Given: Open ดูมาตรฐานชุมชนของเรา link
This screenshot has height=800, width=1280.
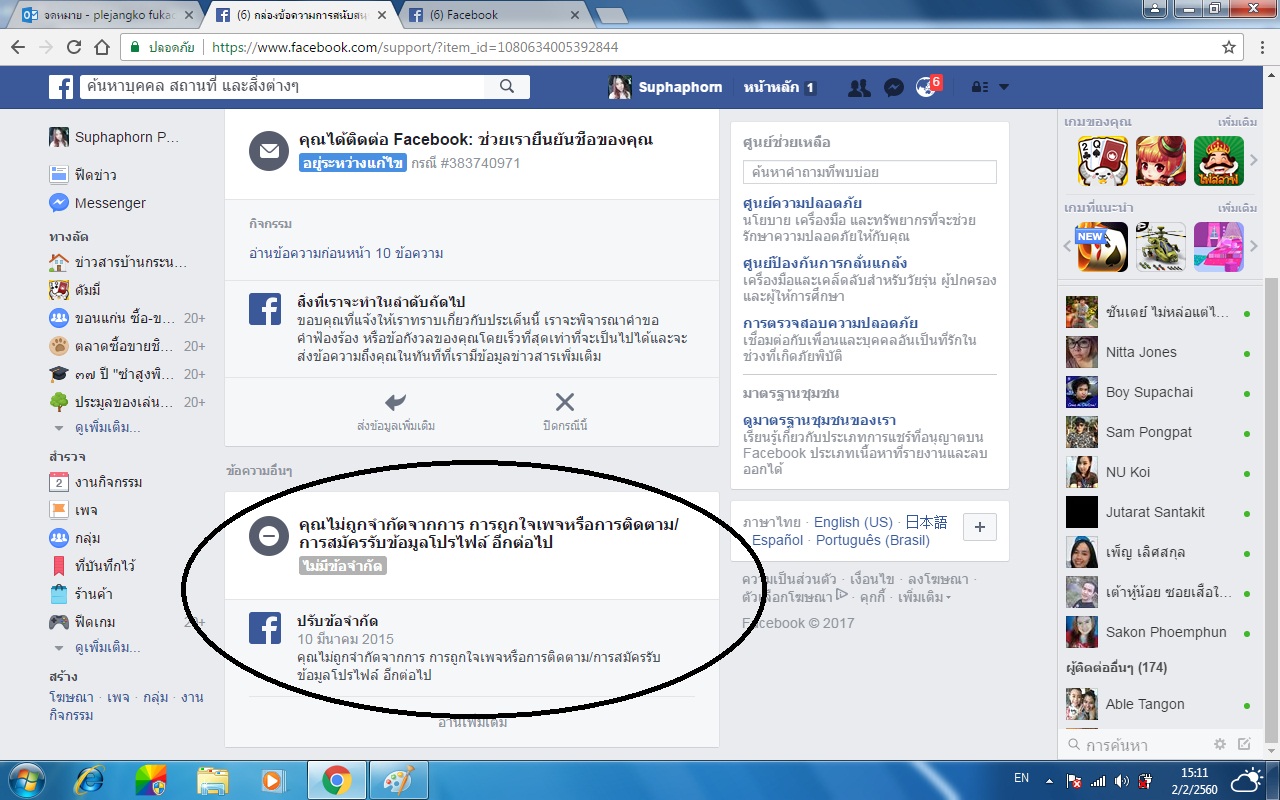Looking at the screenshot, I should (820, 420).
